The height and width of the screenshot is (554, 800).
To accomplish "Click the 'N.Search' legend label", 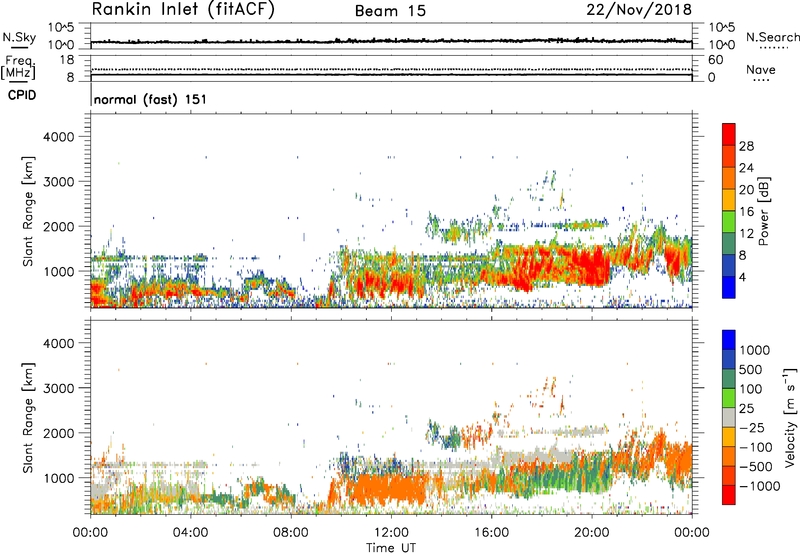I will pyautogui.click(x=772, y=37).
